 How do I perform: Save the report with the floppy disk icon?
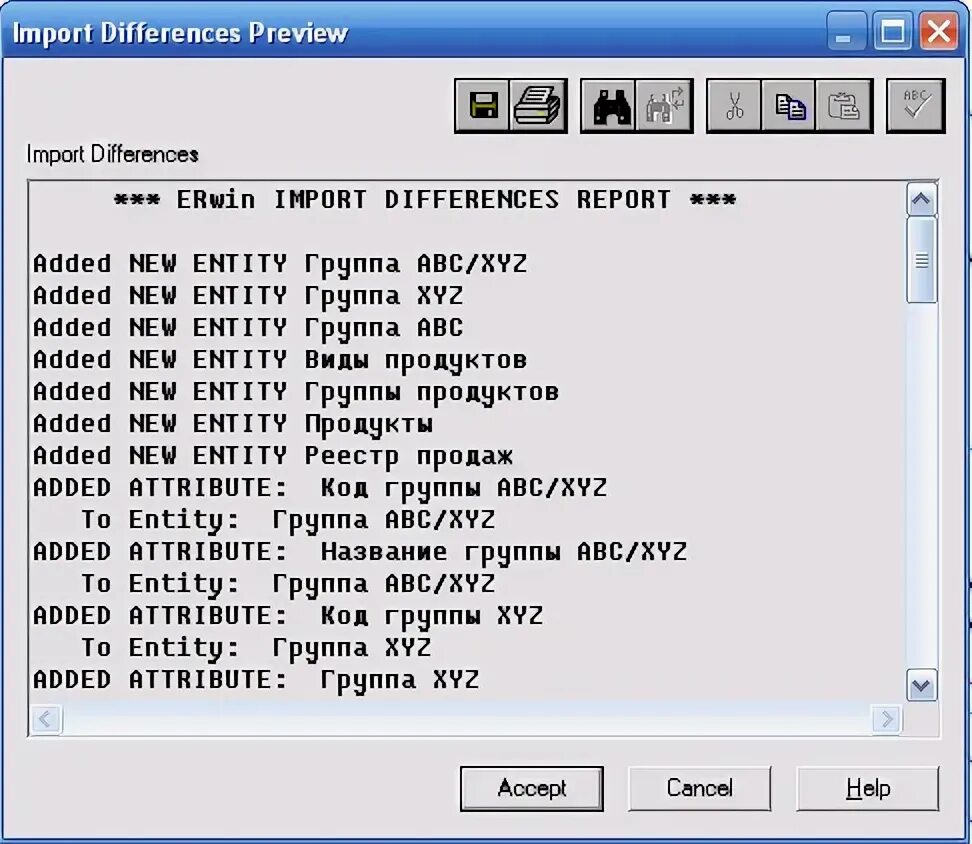pyautogui.click(x=482, y=105)
